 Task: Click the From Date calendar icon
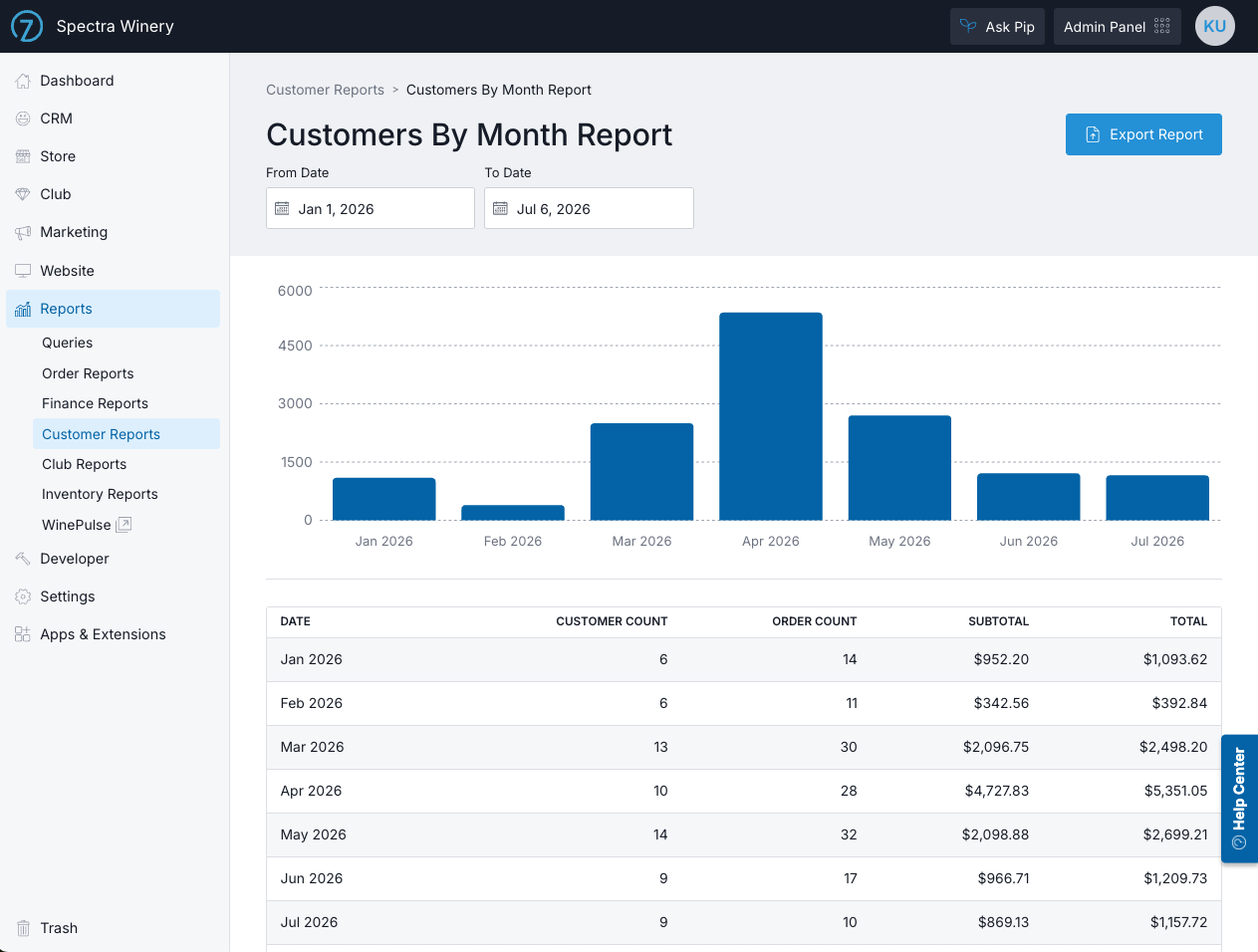tap(282, 209)
